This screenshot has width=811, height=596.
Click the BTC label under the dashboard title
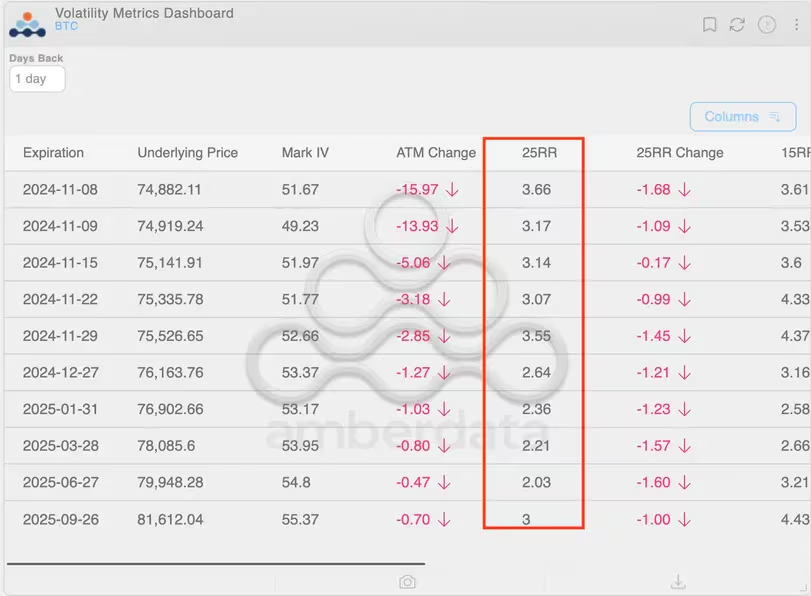(x=66, y=26)
